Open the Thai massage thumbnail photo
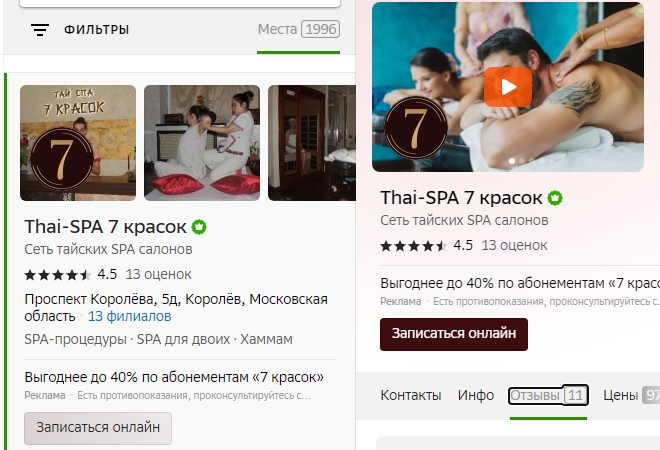Screen dimensions: 660x450 pos(202,143)
